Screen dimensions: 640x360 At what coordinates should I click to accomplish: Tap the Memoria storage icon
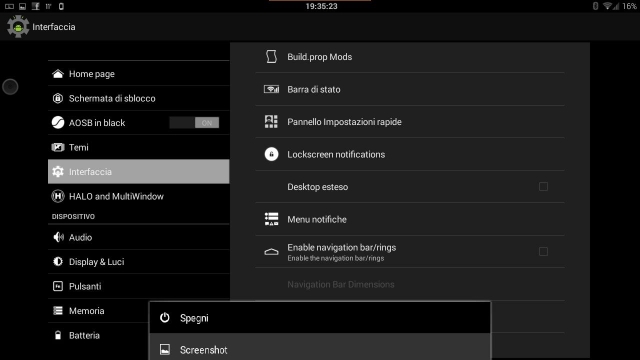(58, 311)
